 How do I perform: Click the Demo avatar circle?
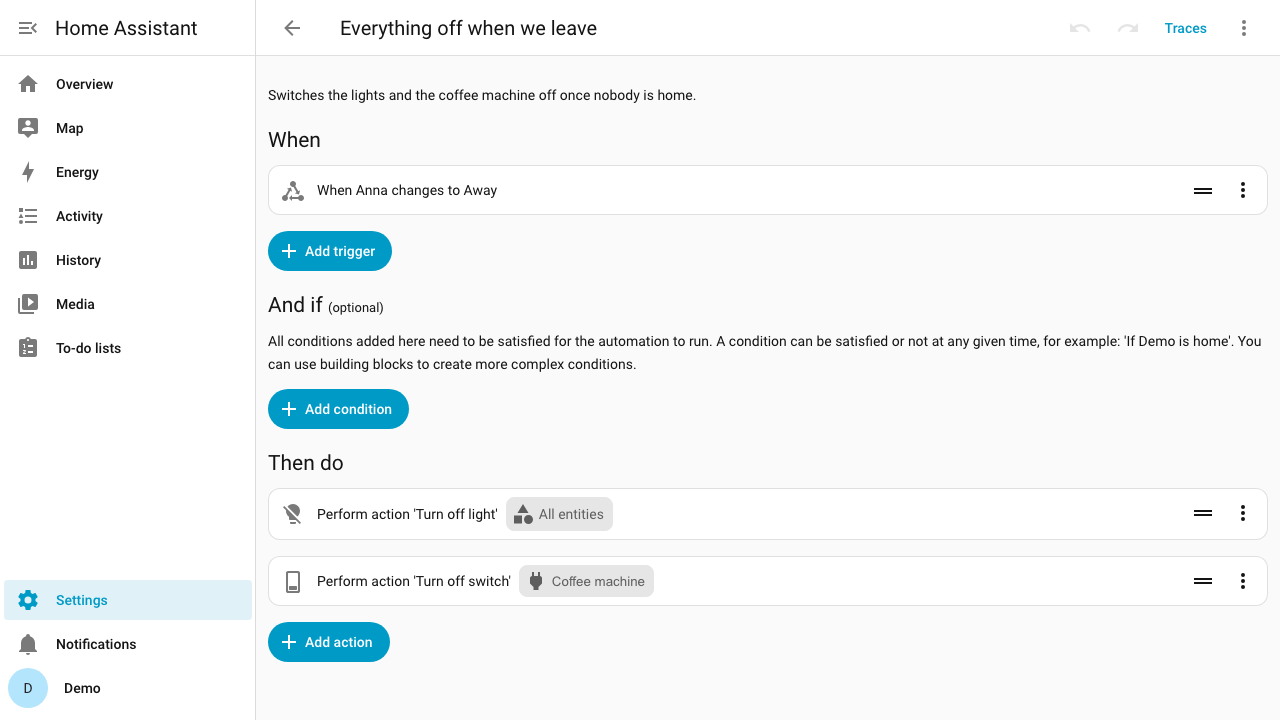(x=28, y=688)
